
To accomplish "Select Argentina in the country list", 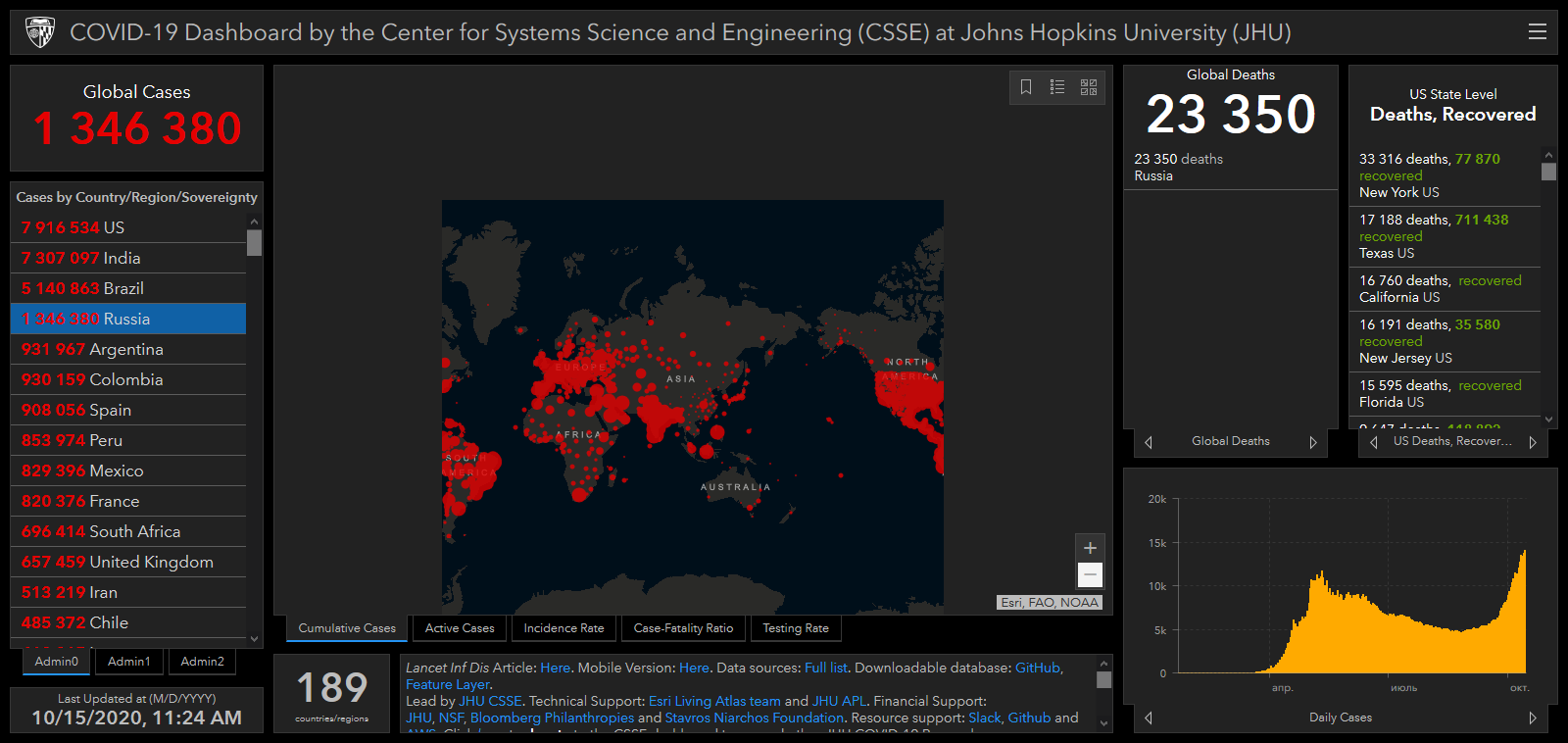I will tap(128, 349).
